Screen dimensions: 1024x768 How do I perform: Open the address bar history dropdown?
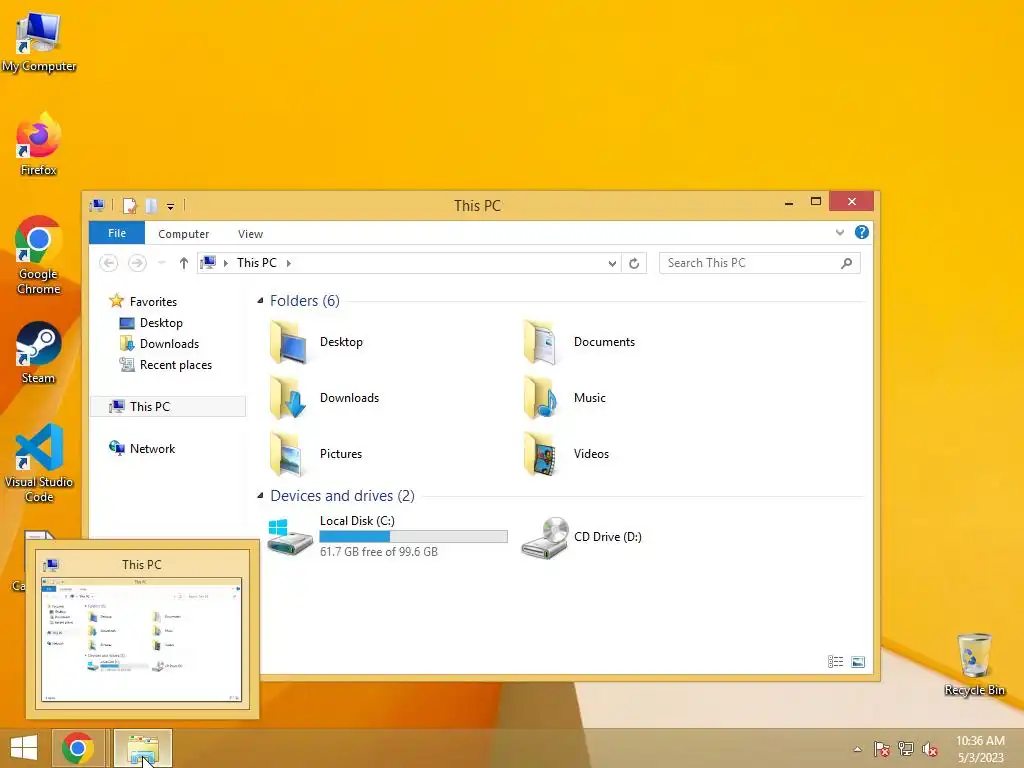[x=612, y=263]
